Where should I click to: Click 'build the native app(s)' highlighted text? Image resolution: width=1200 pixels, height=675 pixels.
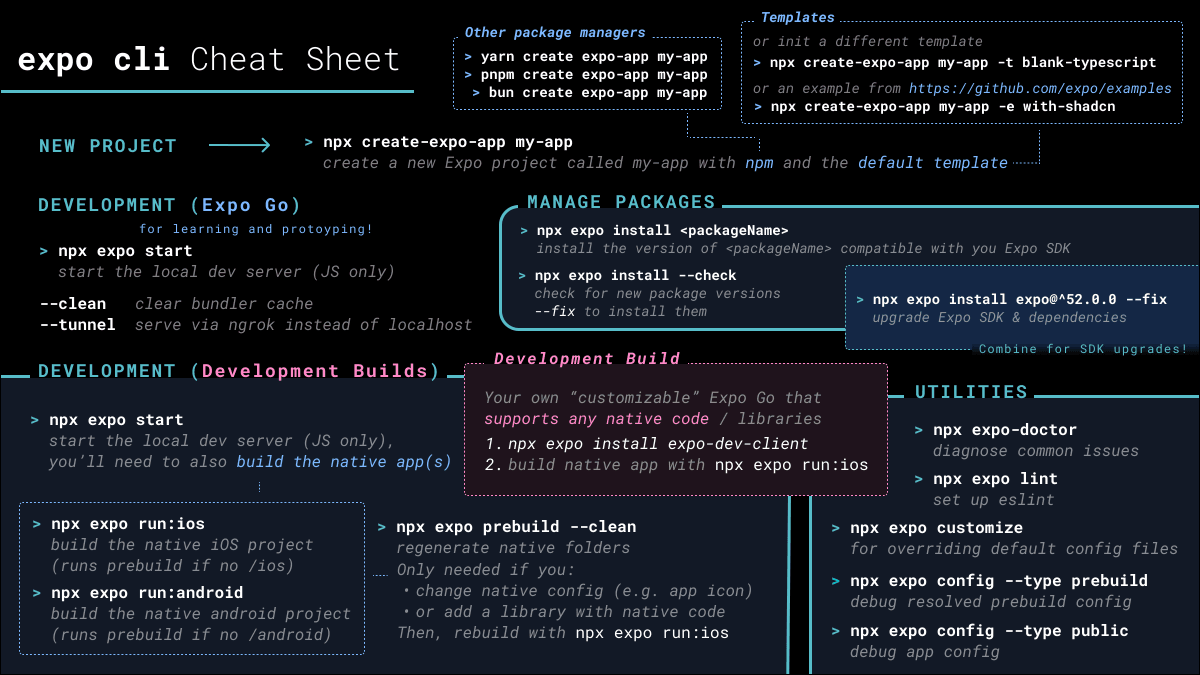[343, 462]
